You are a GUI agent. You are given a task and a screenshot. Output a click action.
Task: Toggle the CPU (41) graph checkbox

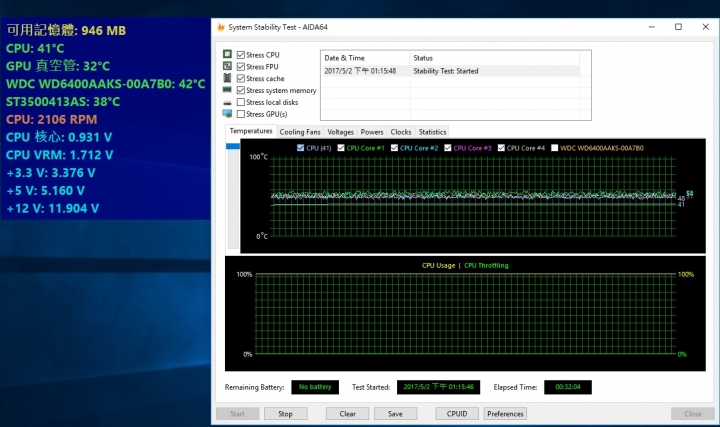tap(300, 148)
